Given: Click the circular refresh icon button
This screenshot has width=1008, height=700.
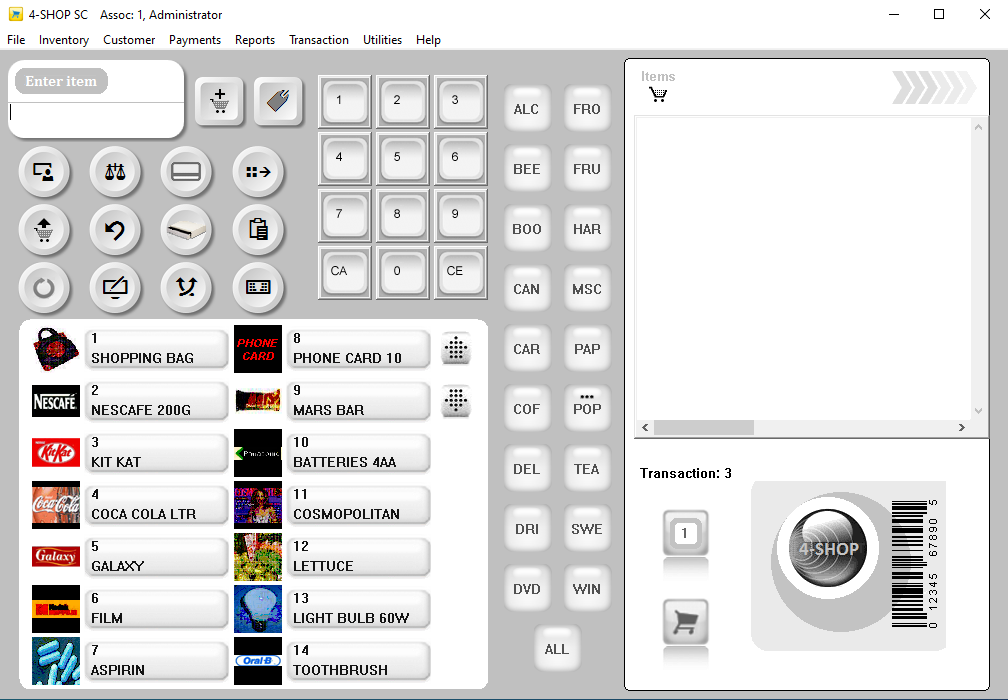Looking at the screenshot, I should click(44, 287).
